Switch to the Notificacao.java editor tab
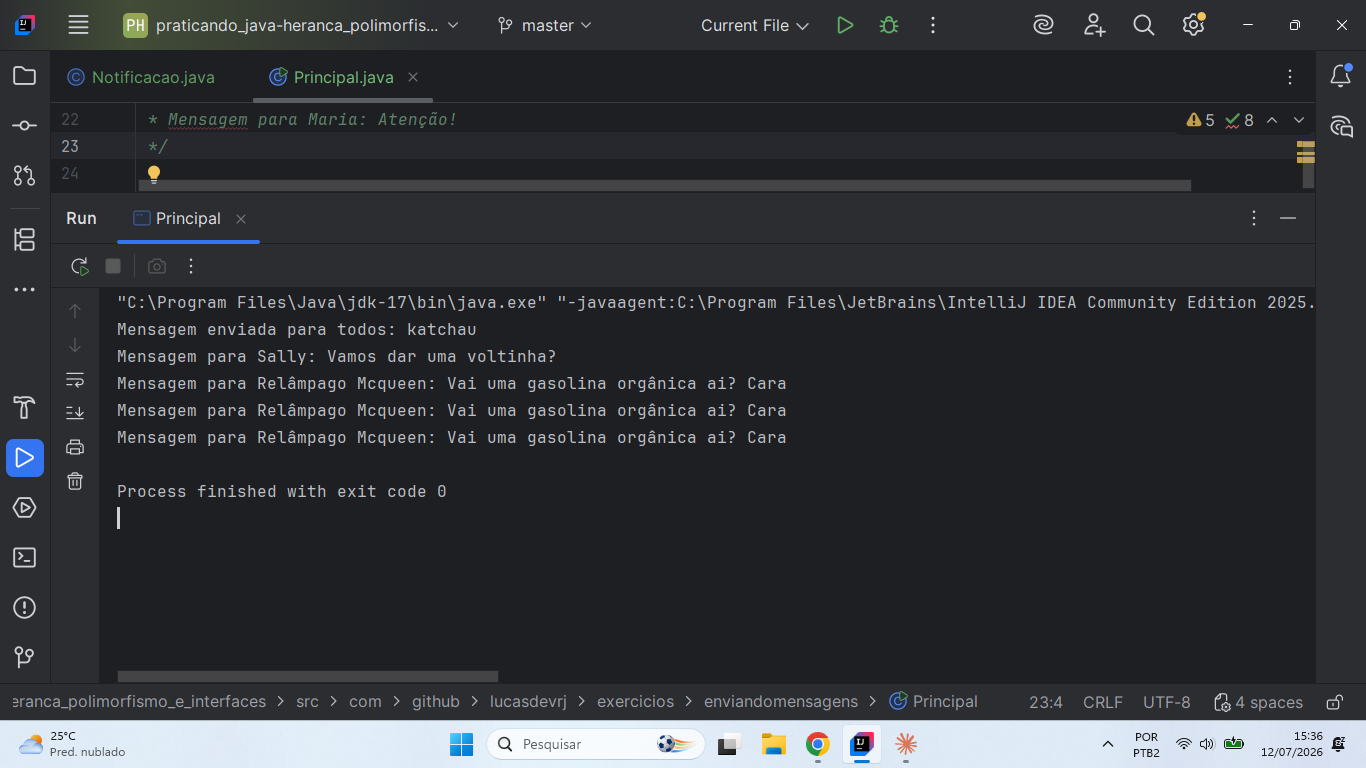The width and height of the screenshot is (1366, 768). [142, 77]
